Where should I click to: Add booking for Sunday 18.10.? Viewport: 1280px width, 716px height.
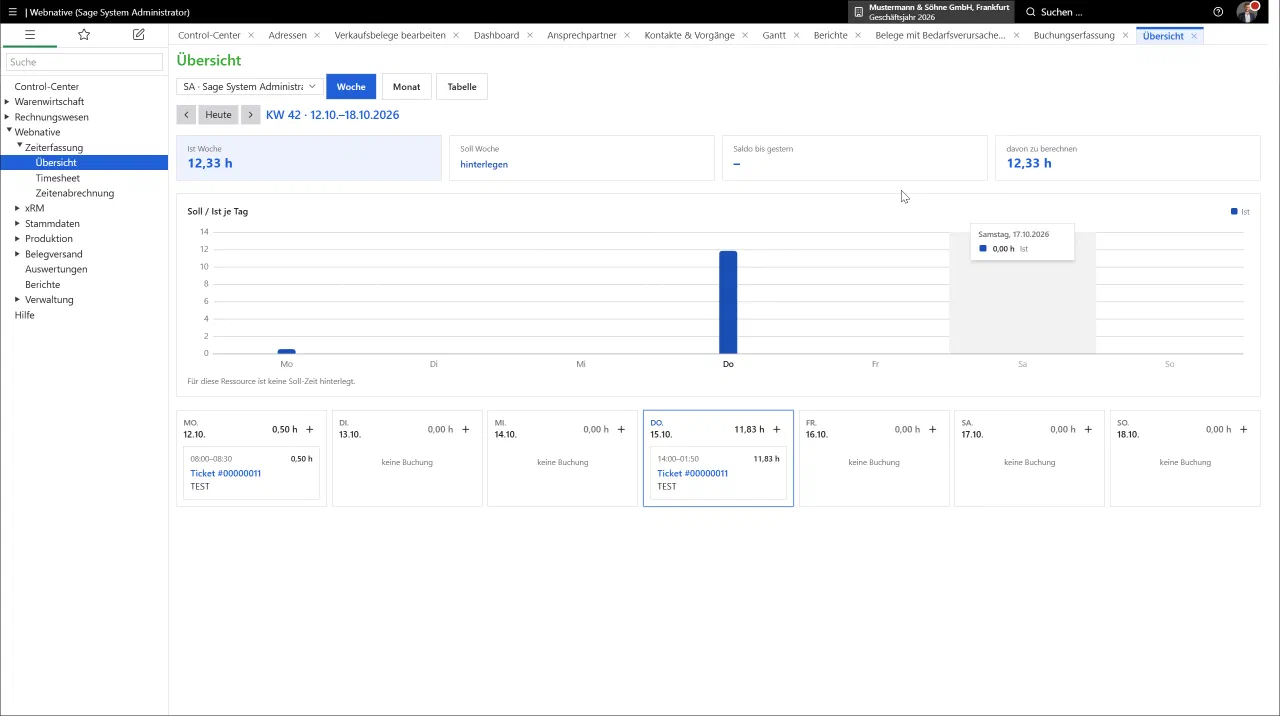point(1244,429)
